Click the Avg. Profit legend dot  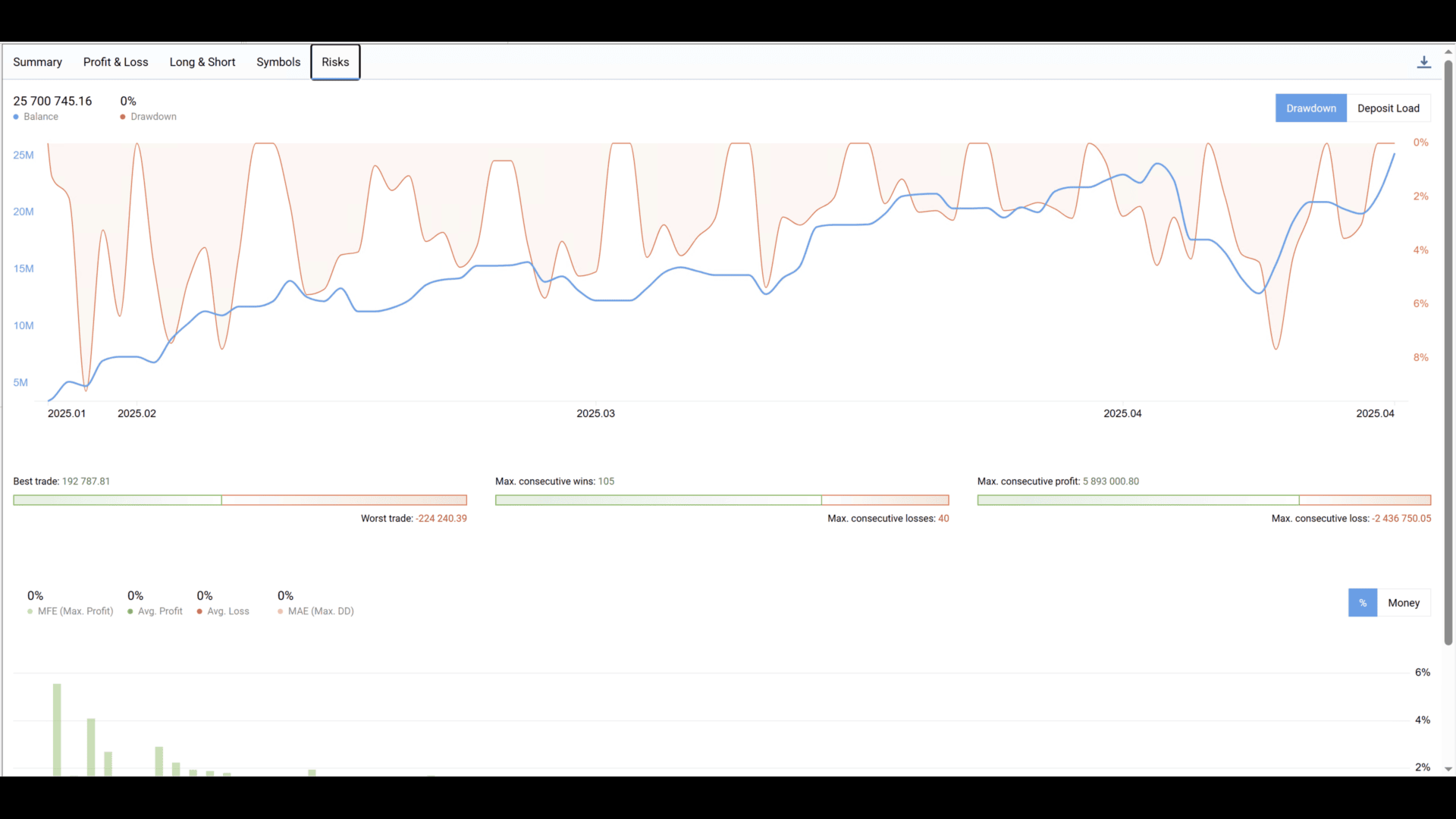click(130, 611)
